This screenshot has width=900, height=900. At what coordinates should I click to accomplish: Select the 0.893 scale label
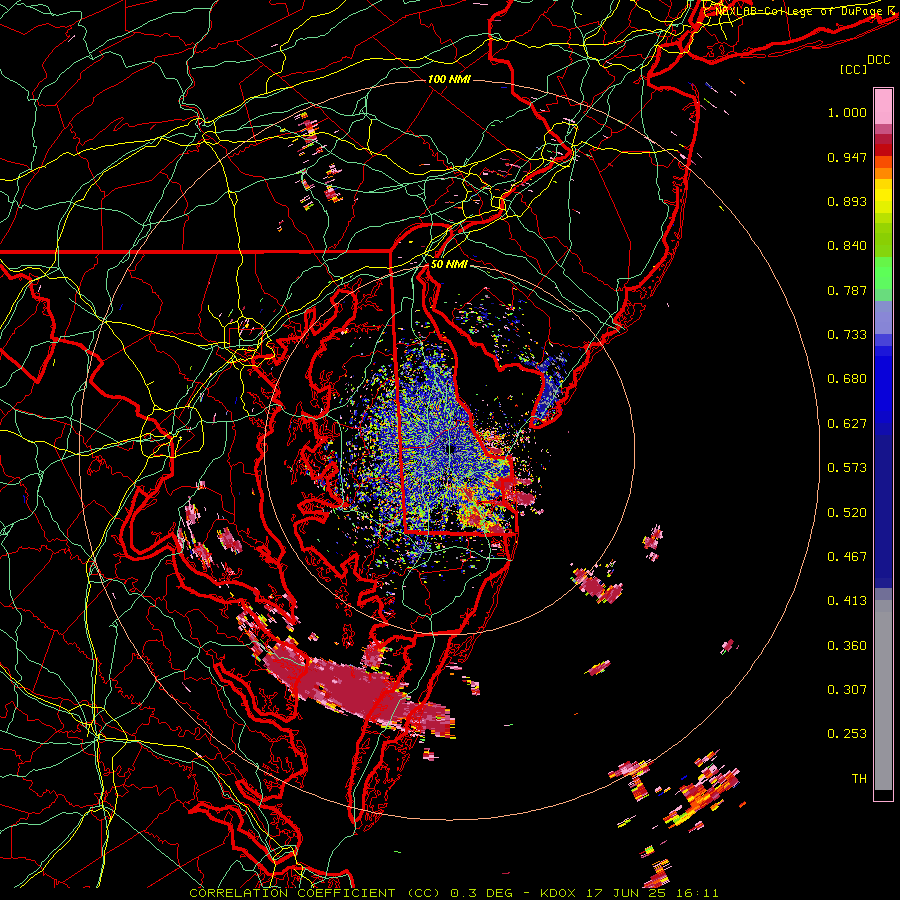coord(847,201)
